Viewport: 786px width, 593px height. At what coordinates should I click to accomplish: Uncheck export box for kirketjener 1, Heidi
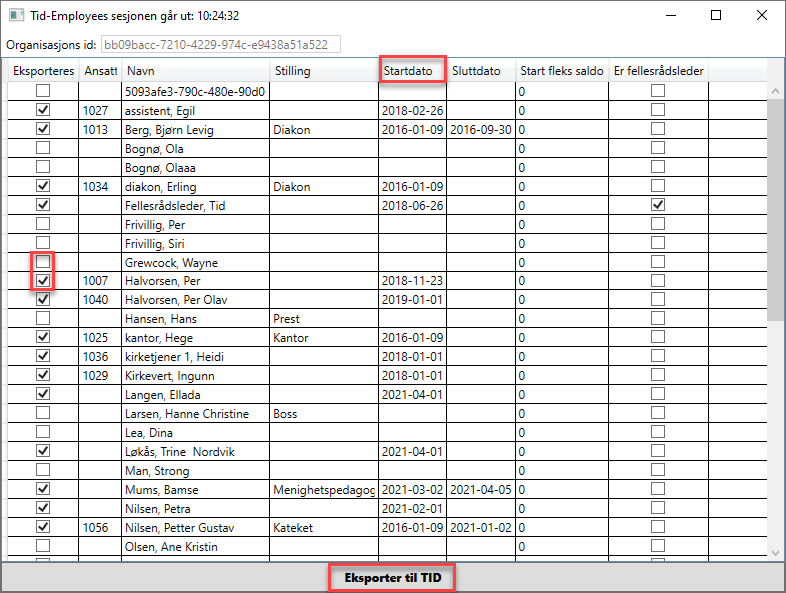click(43, 356)
